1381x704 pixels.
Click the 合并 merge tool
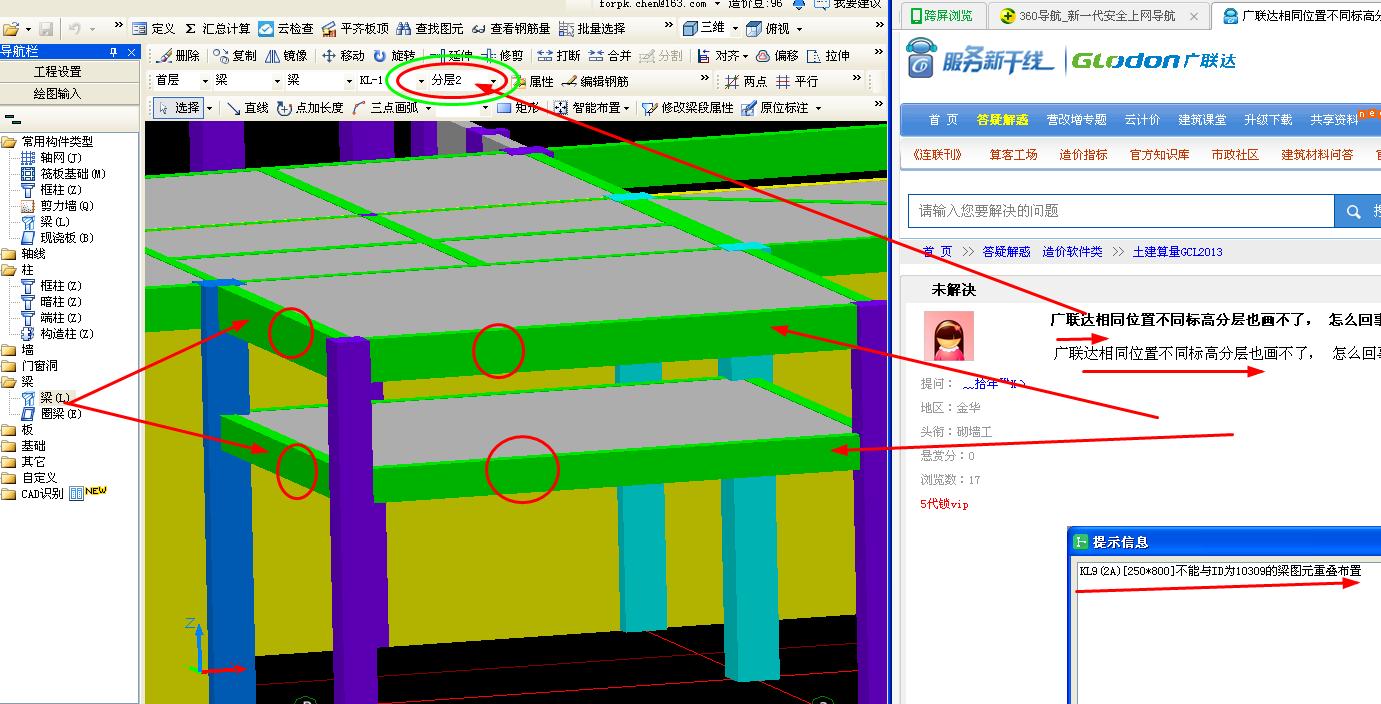click(610, 56)
